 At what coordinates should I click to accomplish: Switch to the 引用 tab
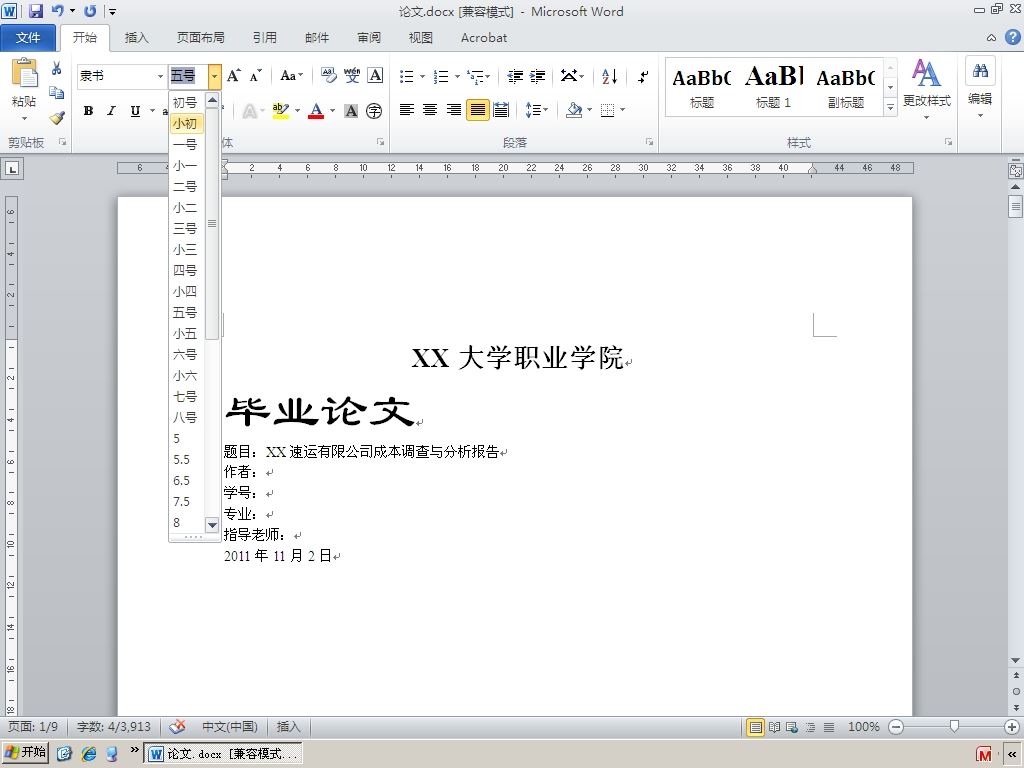coord(264,38)
